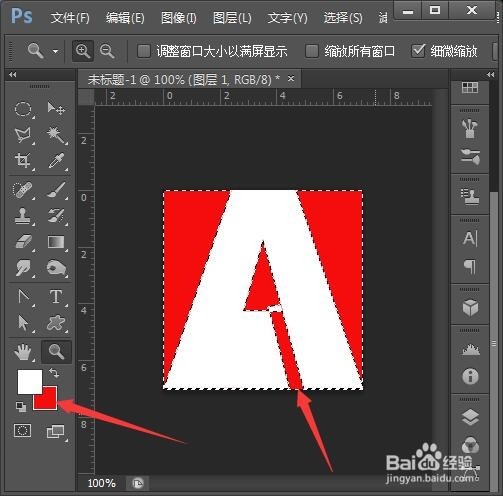
Task: Select the Gradient tool
Action: [x=56, y=242]
